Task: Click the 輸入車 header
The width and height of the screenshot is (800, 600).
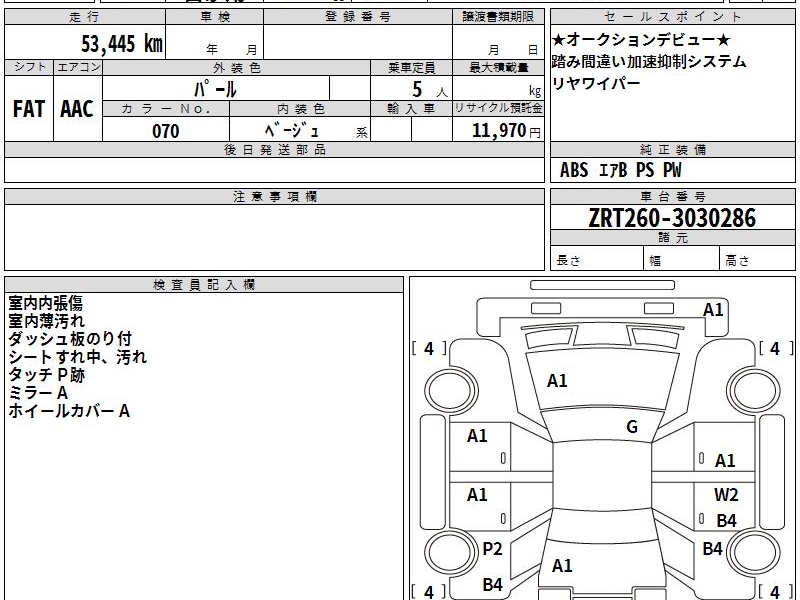Action: pyautogui.click(x=411, y=109)
